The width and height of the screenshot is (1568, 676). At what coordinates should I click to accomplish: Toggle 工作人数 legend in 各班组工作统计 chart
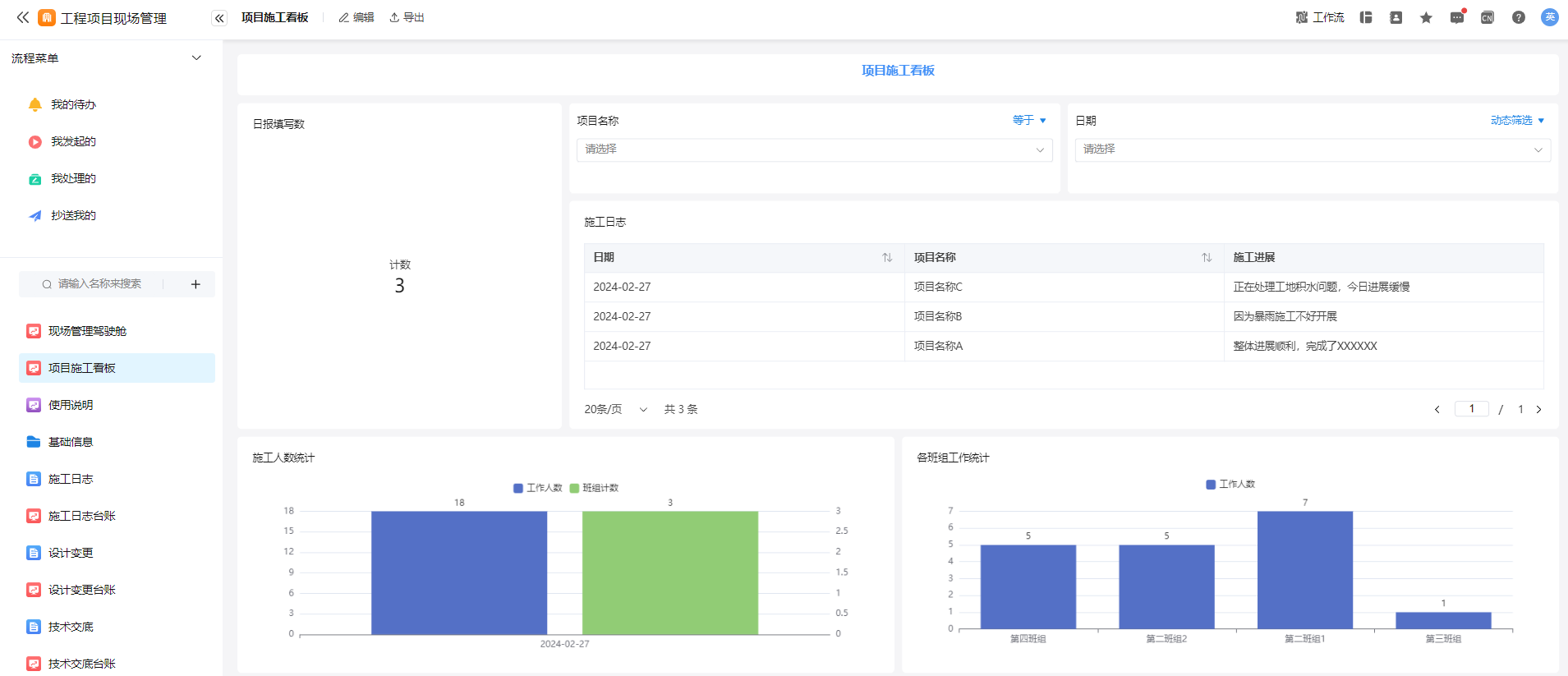[x=1230, y=485]
